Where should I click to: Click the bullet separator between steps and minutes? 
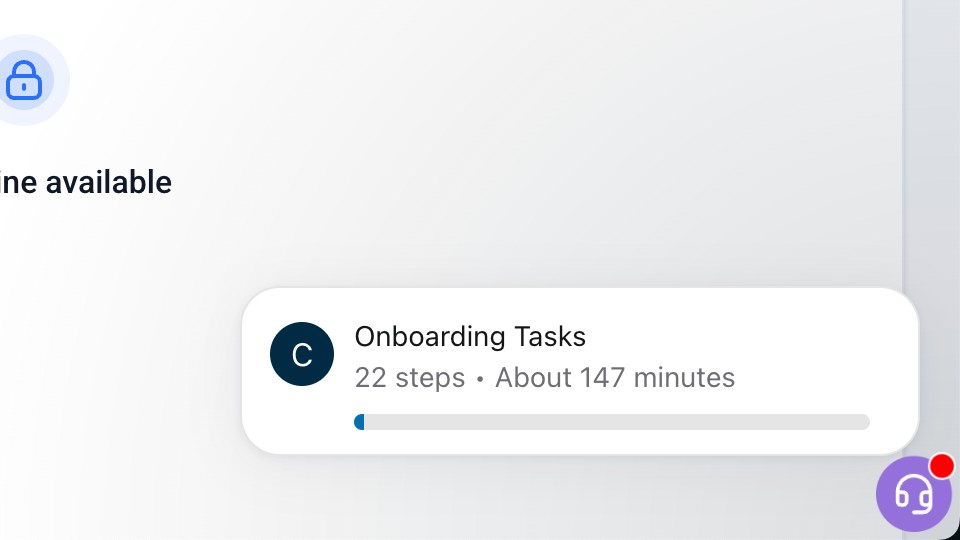480,379
